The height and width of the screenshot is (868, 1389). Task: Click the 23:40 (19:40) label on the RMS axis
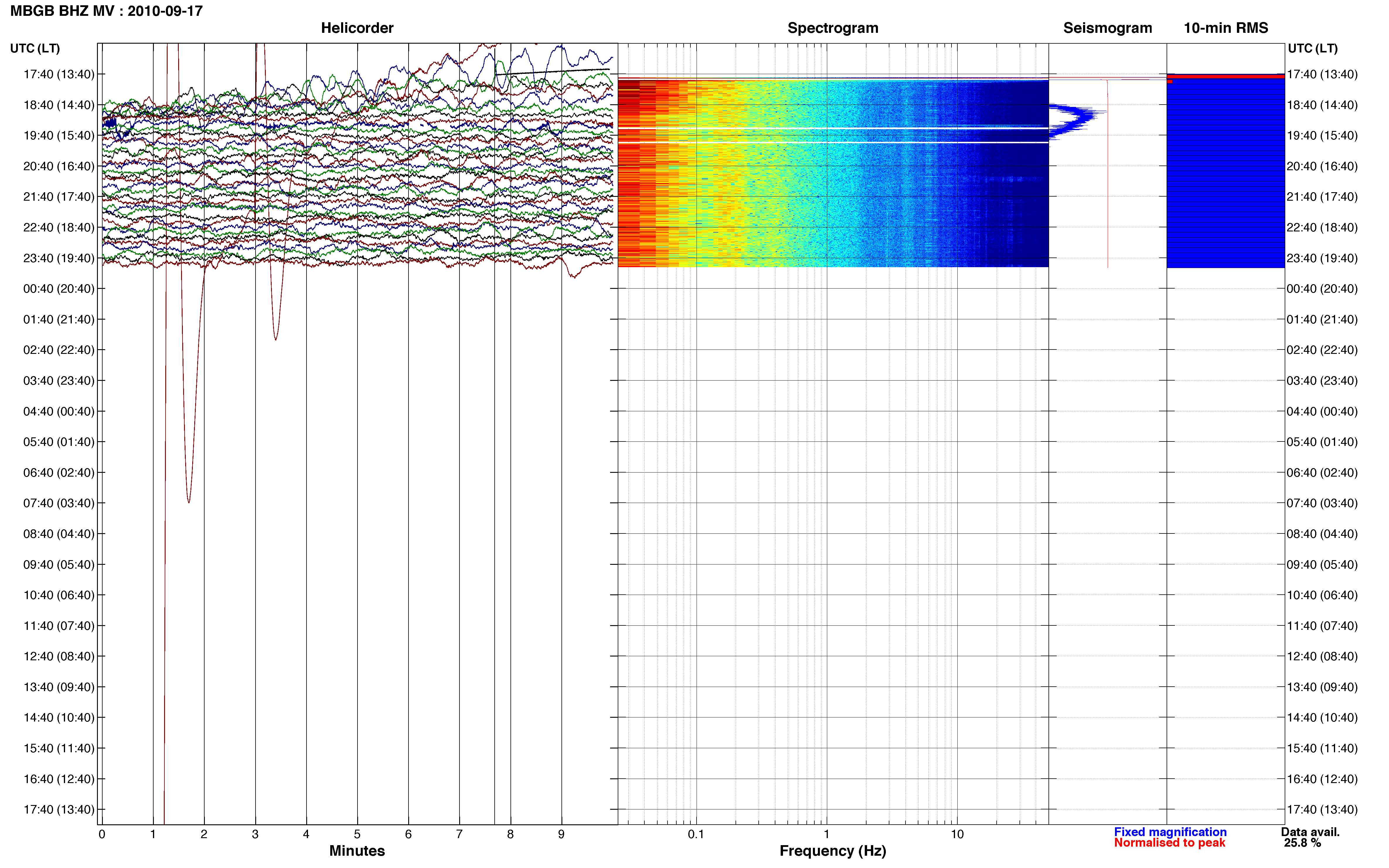[x=1322, y=258]
